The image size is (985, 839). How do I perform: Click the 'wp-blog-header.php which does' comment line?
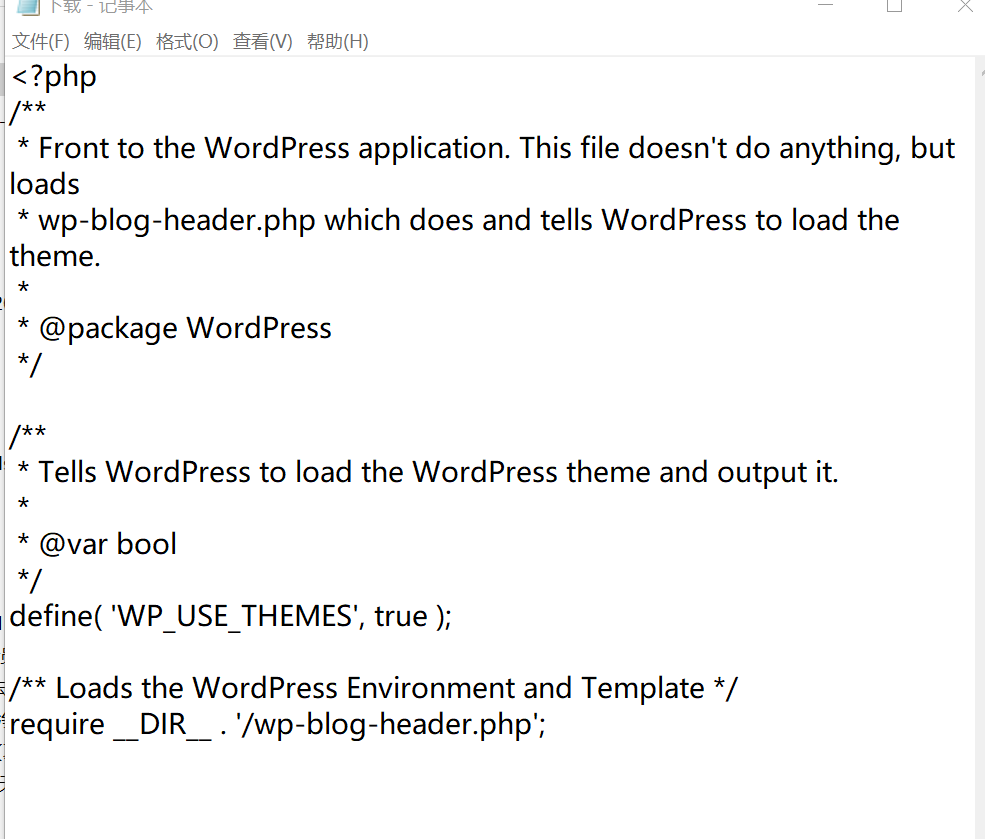[459, 220]
